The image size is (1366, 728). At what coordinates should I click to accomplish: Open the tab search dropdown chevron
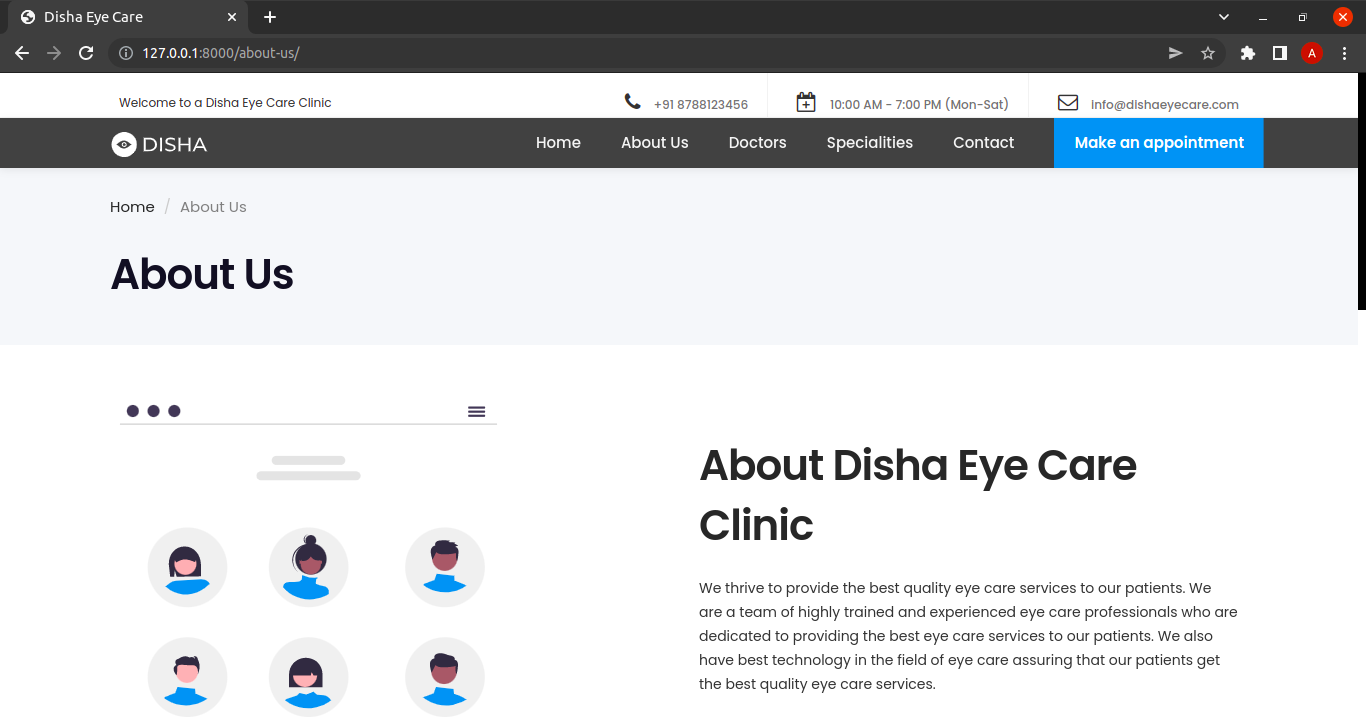[1224, 17]
